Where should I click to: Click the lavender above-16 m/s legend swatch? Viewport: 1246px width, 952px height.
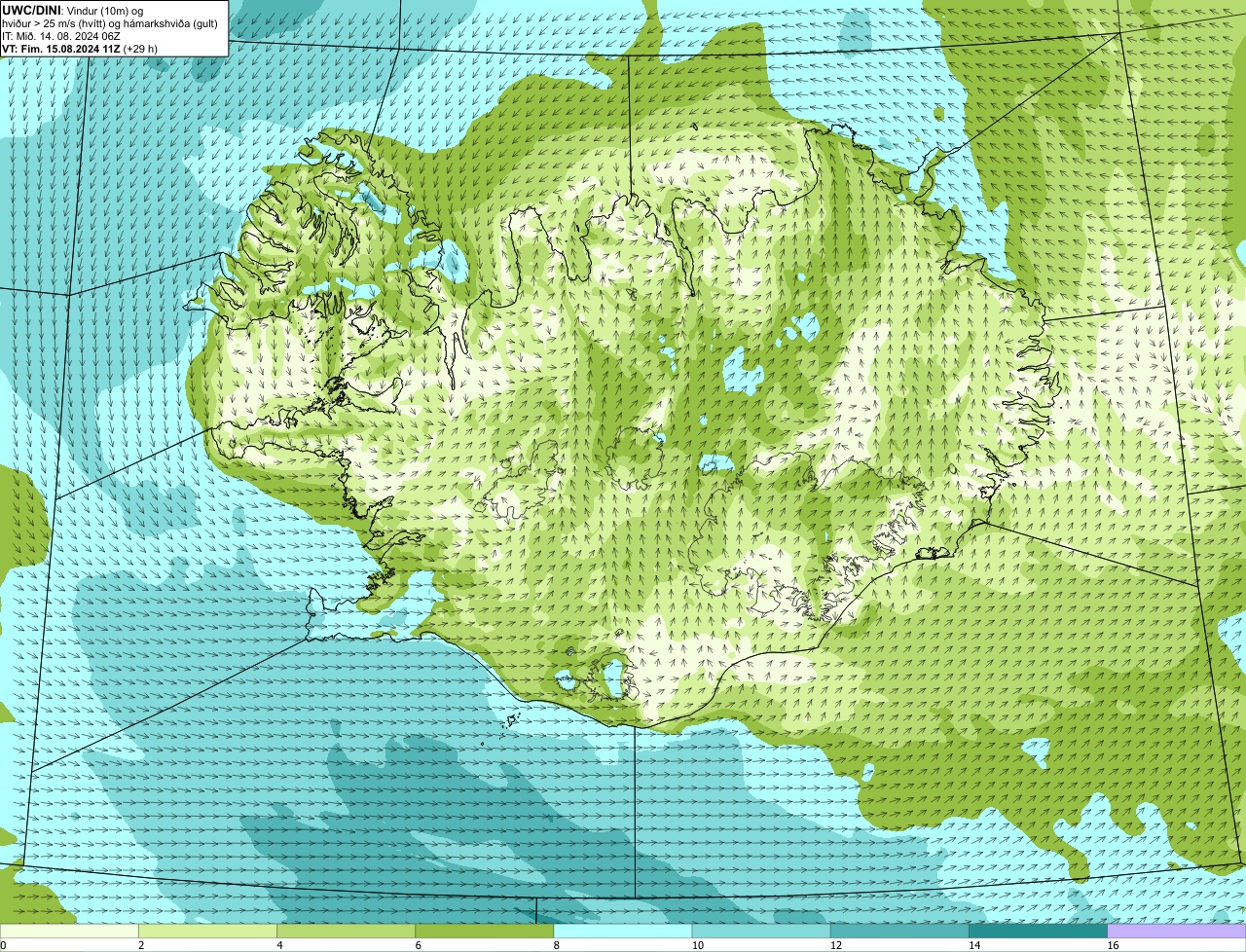tap(1177, 931)
